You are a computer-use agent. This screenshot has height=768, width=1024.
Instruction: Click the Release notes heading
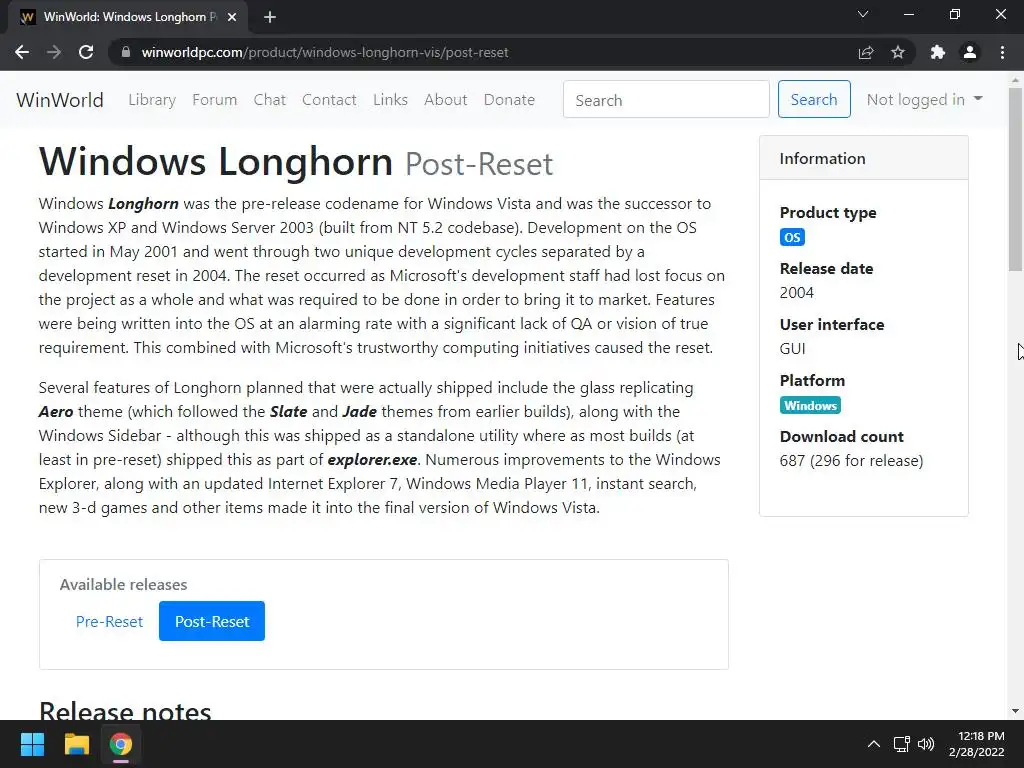pos(125,711)
